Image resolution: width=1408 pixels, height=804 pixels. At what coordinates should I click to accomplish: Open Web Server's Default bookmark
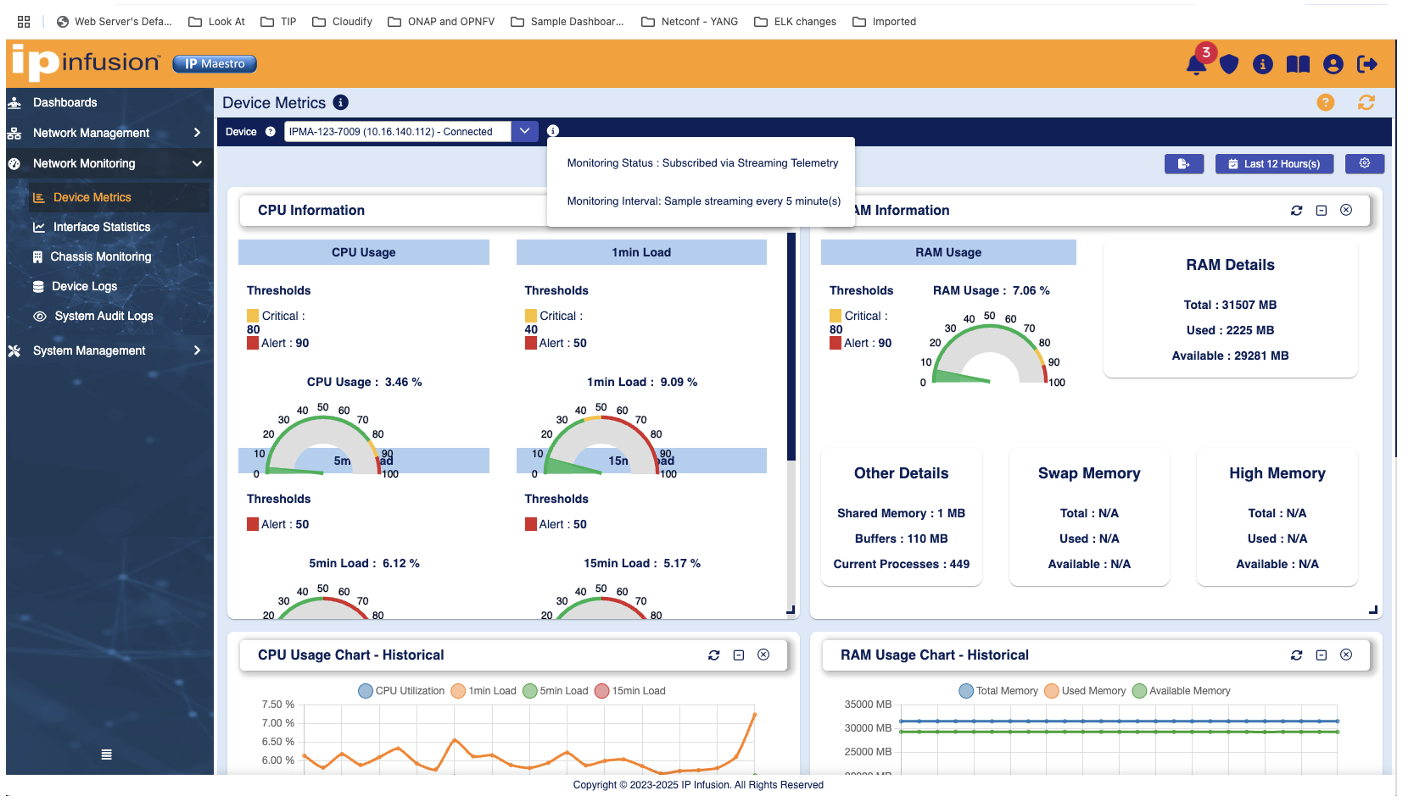[114, 21]
